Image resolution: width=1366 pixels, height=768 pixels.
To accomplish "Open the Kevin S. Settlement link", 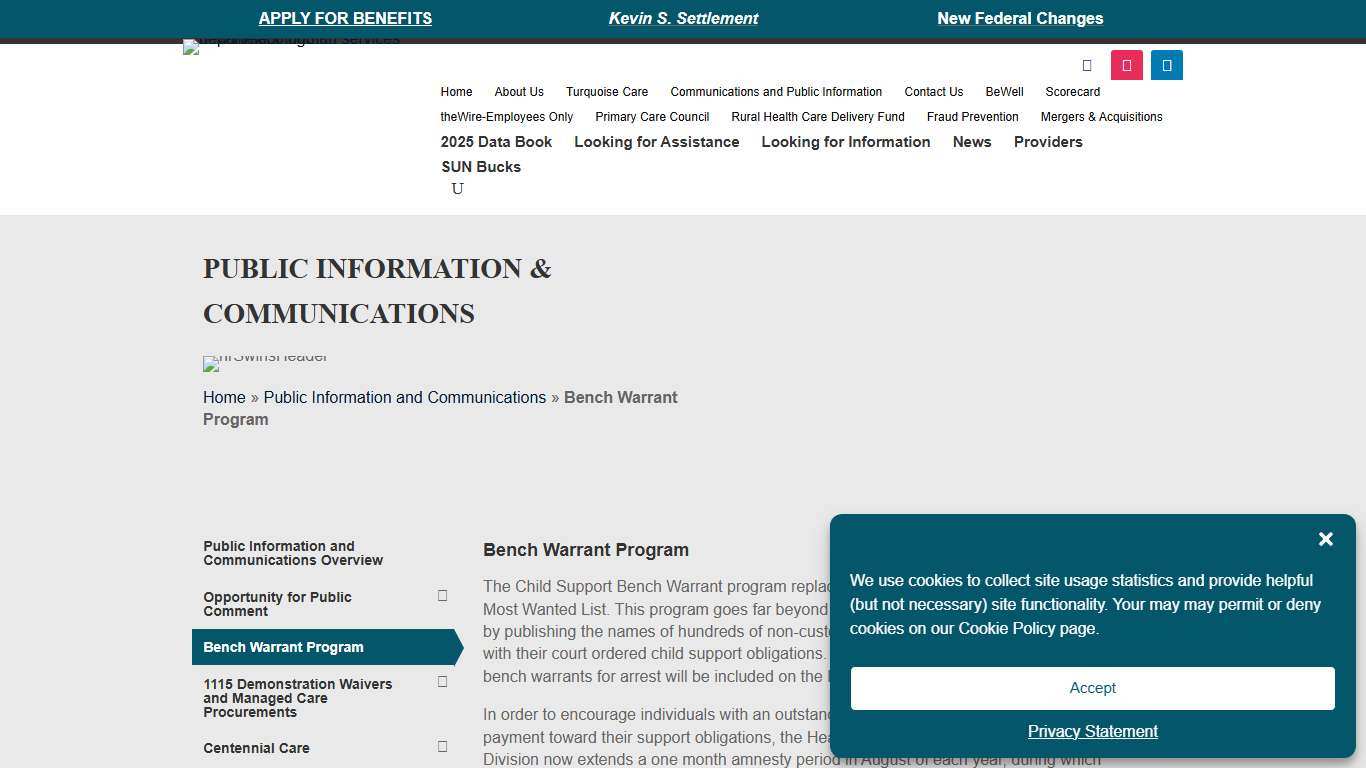I will point(683,18).
